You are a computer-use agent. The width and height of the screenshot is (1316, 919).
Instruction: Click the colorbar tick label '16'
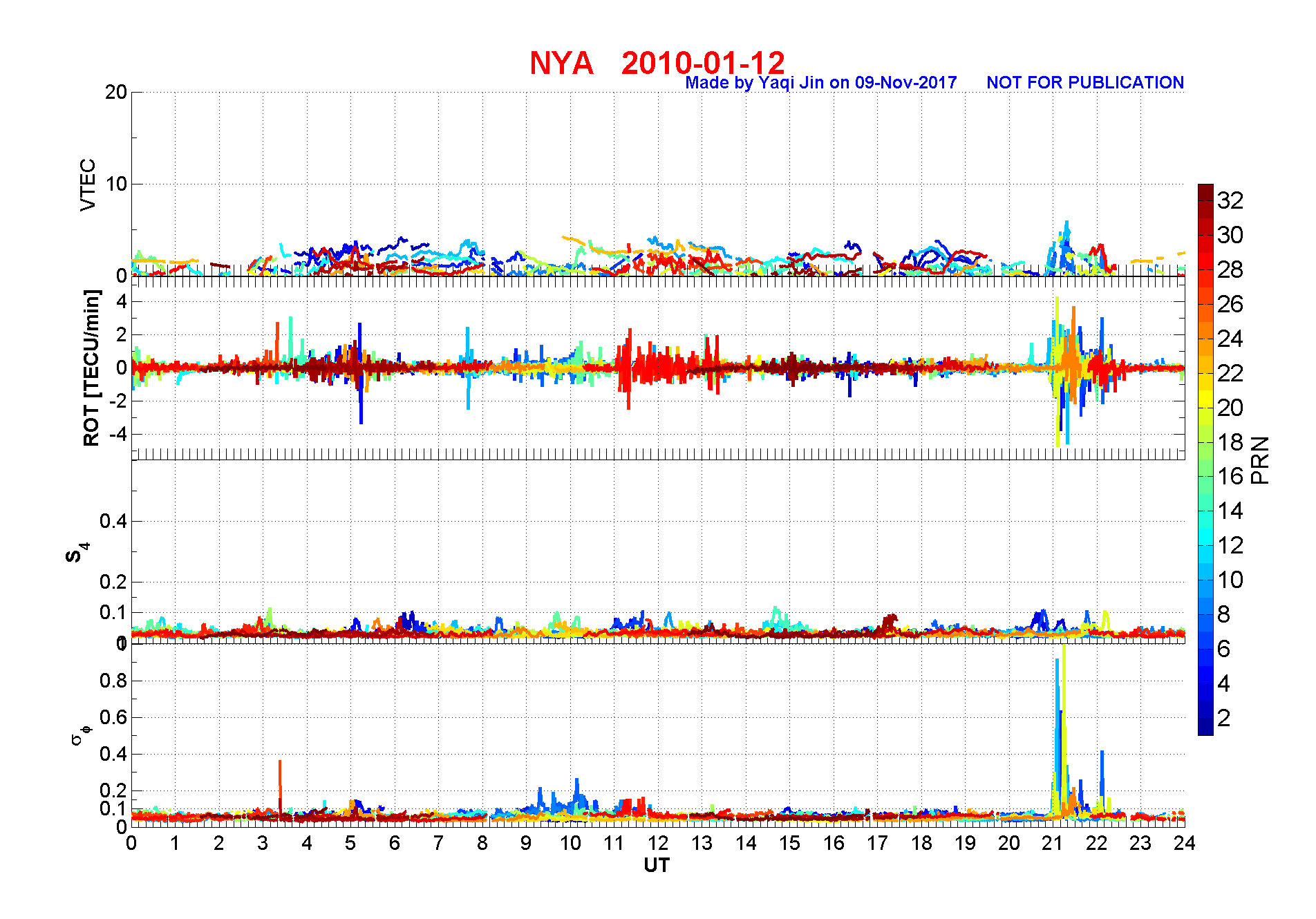pyautogui.click(x=1230, y=476)
